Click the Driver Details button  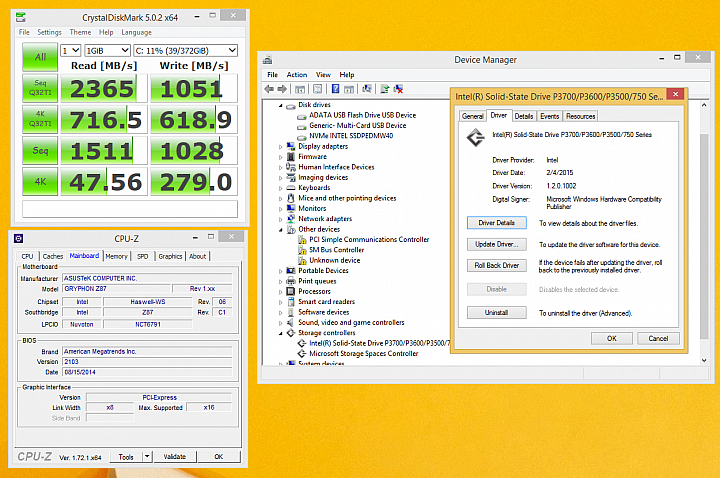[x=496, y=223]
